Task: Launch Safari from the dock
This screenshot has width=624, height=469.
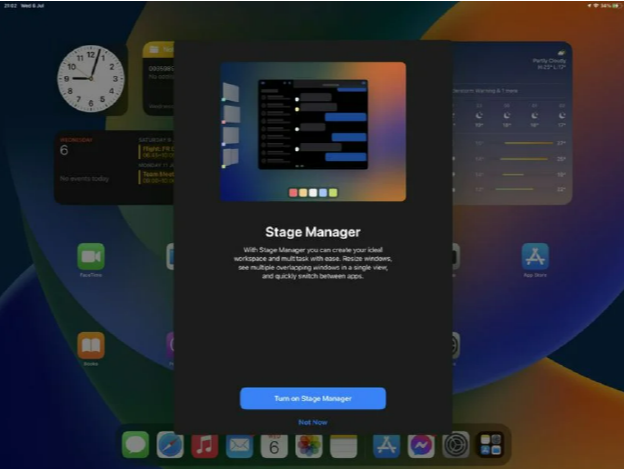Action: (x=170, y=445)
